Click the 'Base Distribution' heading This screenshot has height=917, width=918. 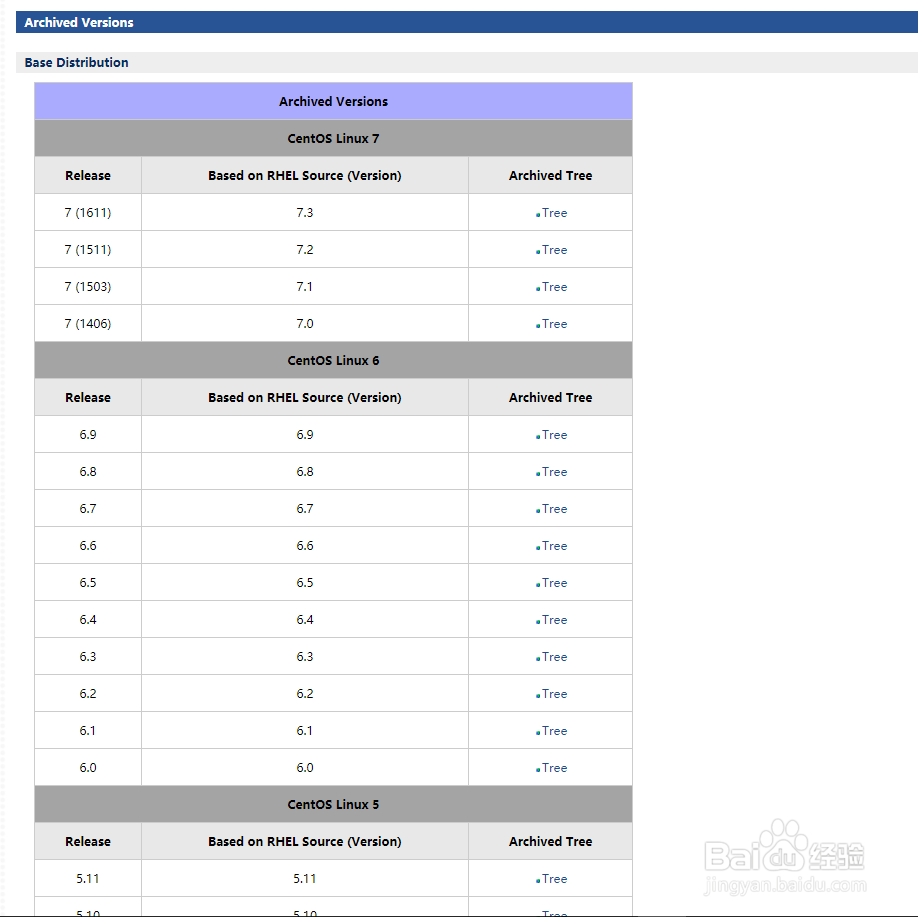pyautogui.click(x=76, y=62)
